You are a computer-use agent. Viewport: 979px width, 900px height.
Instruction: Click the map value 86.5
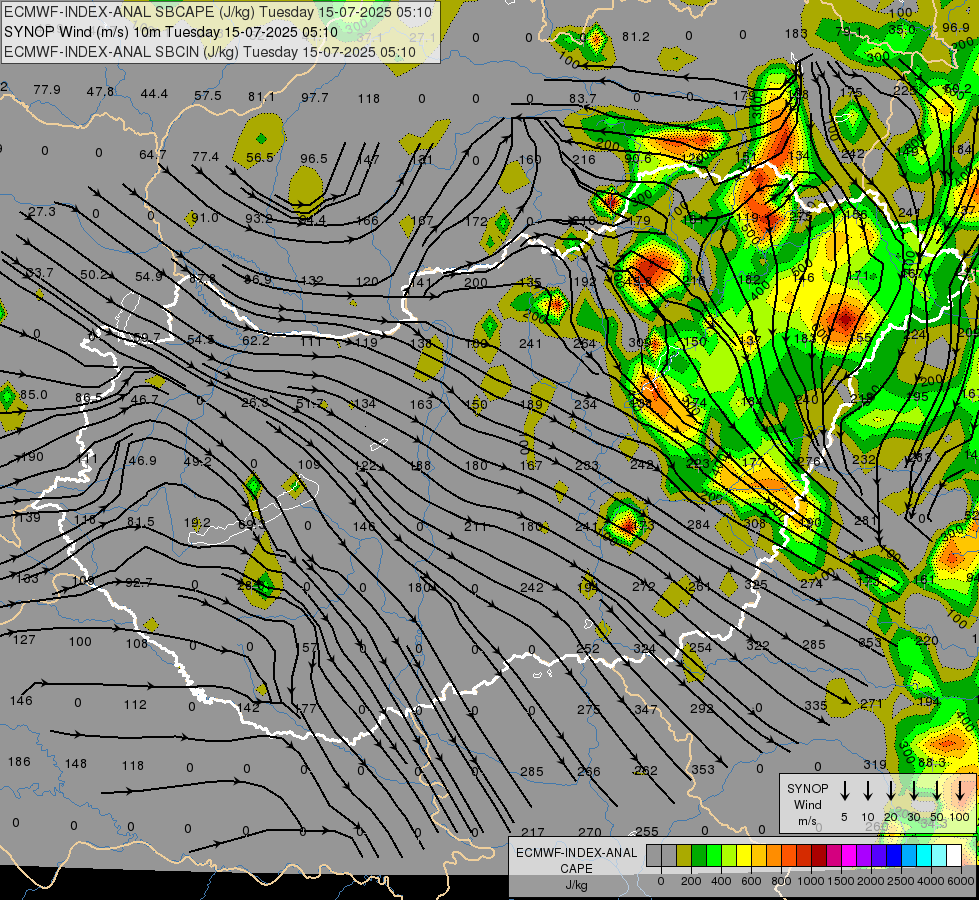tap(89, 397)
